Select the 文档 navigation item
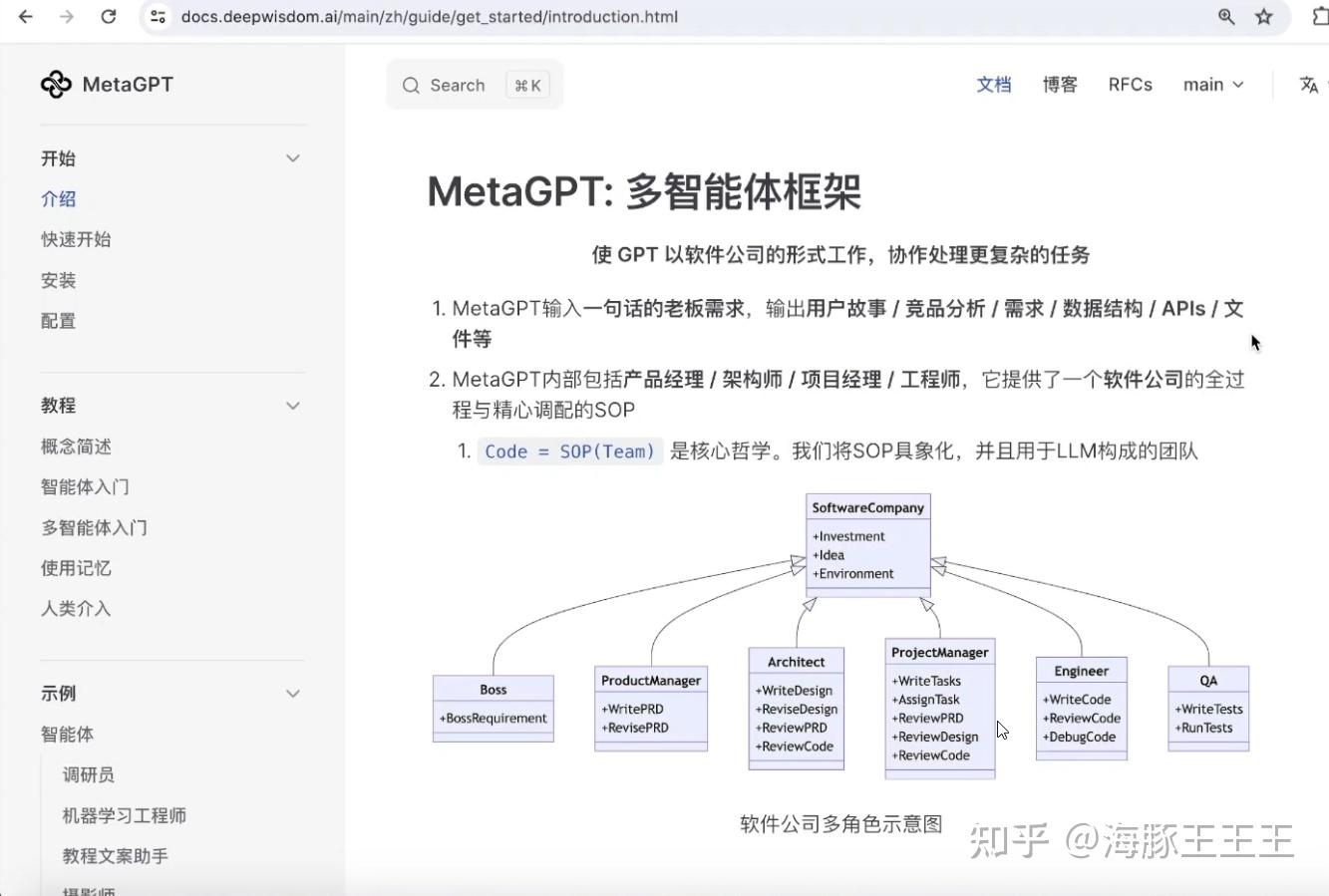The height and width of the screenshot is (896, 1329). pos(993,85)
